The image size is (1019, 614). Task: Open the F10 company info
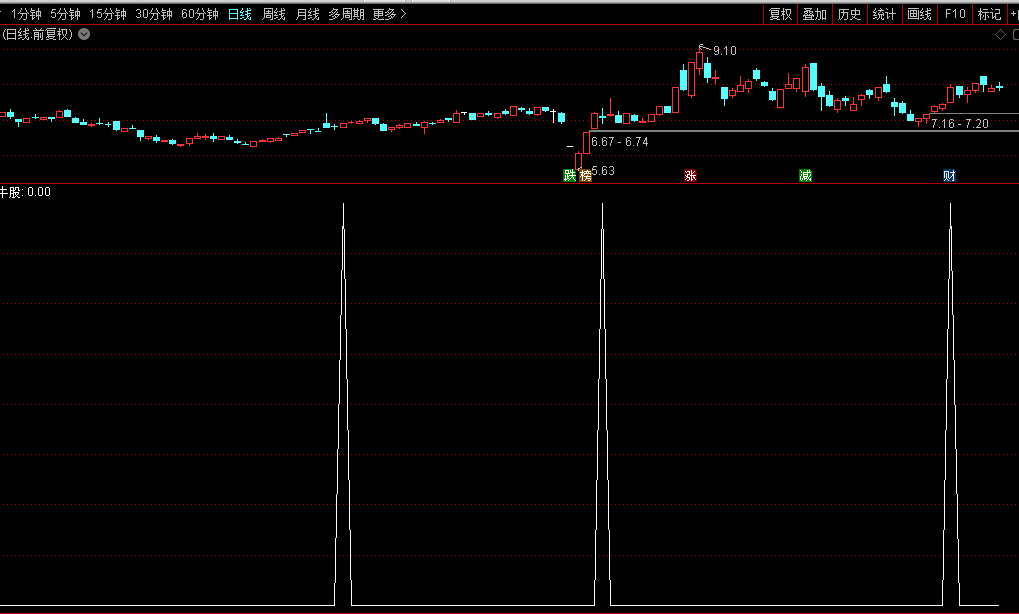click(955, 14)
